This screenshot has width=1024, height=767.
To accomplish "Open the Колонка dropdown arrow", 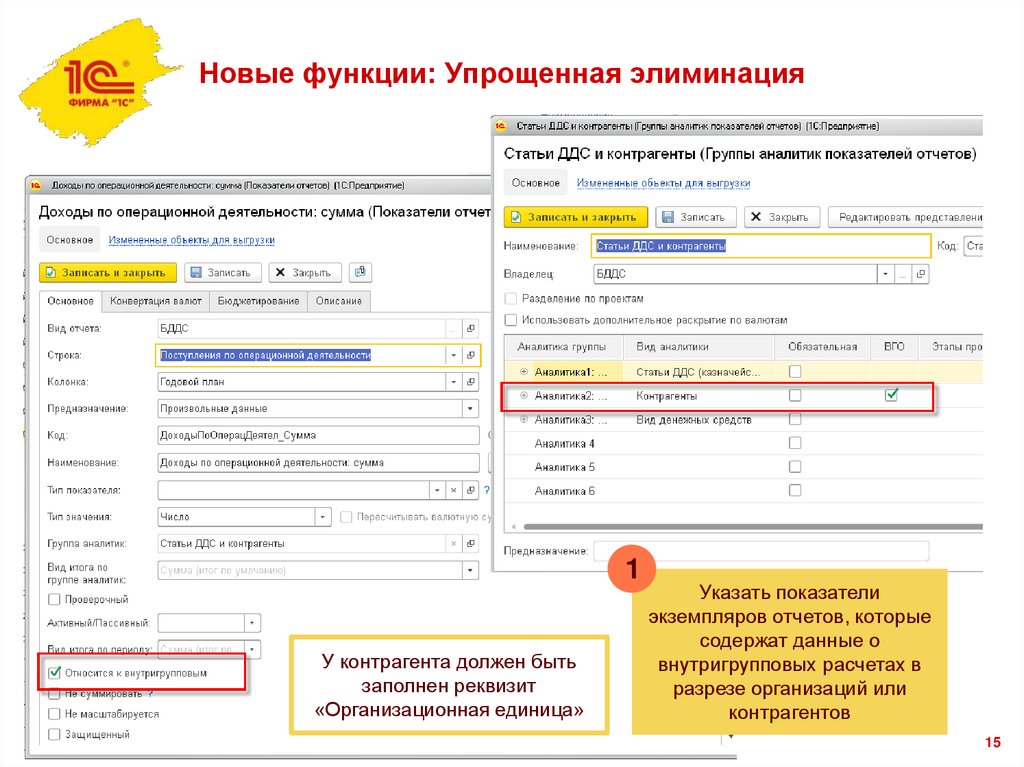I will [x=454, y=382].
